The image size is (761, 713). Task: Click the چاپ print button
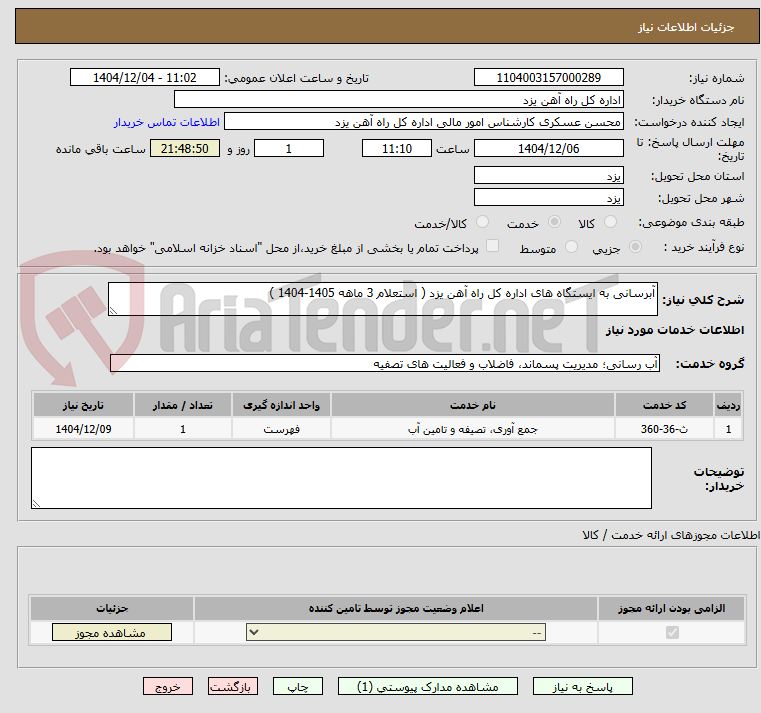tap(298, 687)
